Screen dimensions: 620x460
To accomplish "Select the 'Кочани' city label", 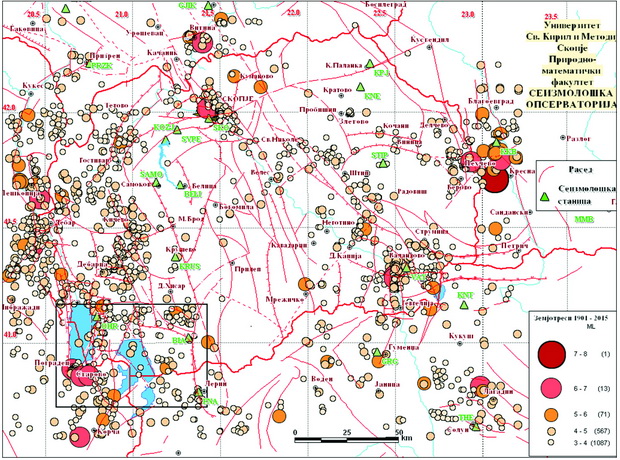I will click(396, 126).
